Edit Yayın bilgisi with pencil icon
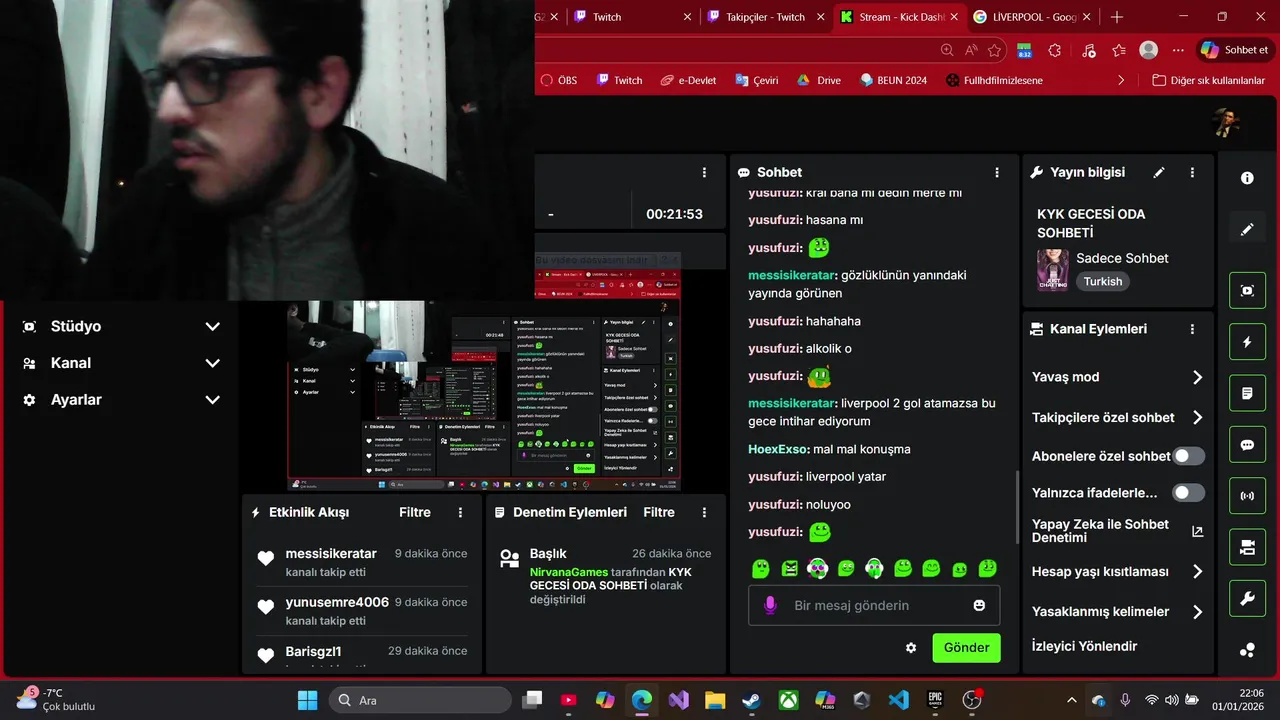1280x720 pixels. (x=1159, y=172)
